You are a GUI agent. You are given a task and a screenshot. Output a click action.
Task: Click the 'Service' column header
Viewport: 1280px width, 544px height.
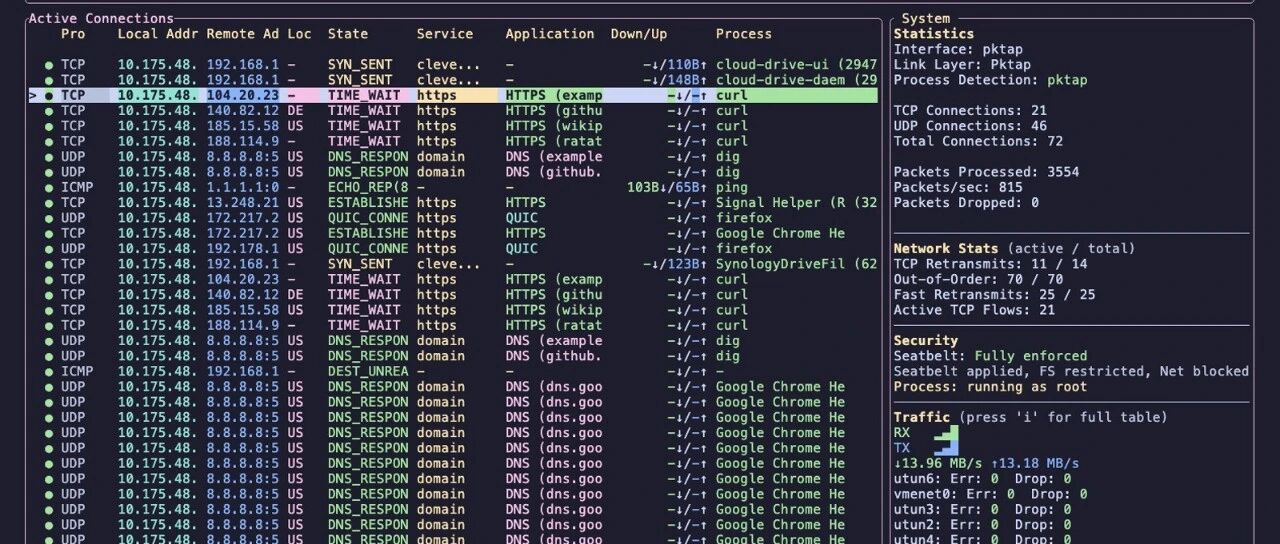click(x=445, y=34)
